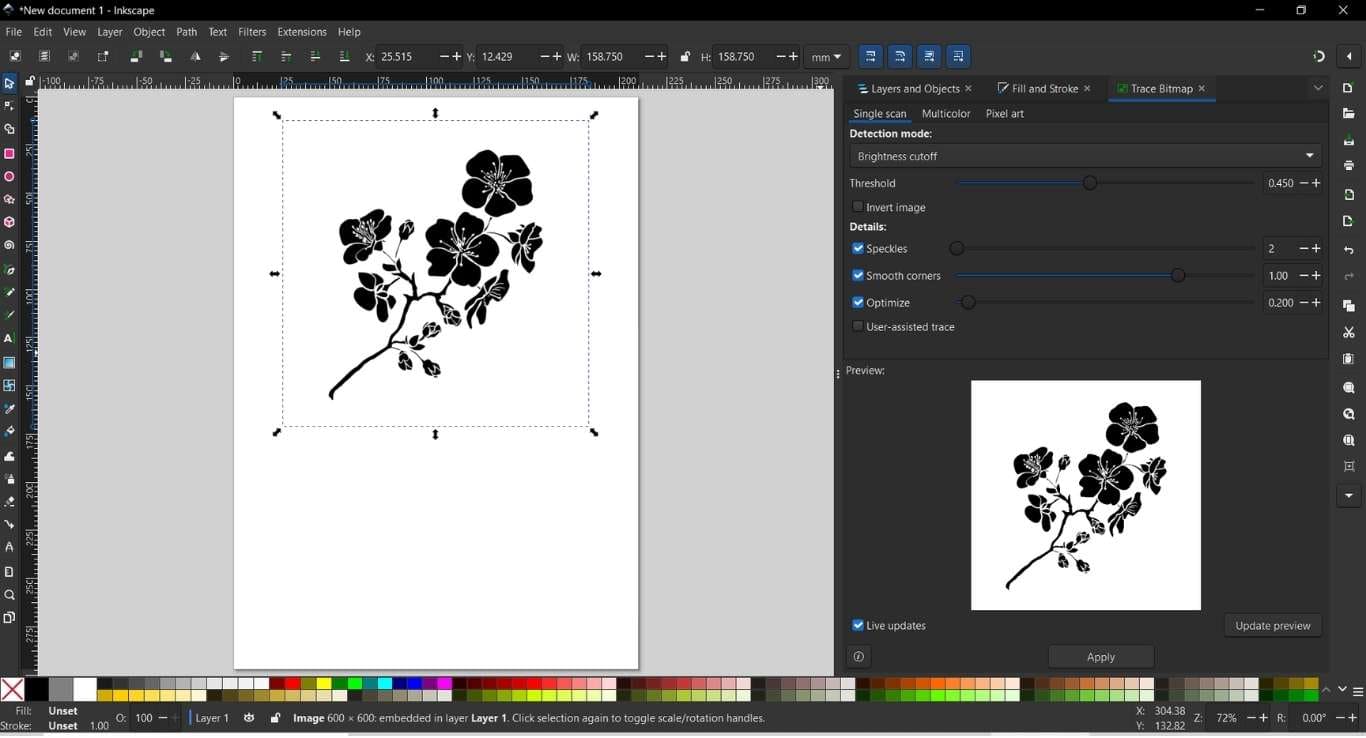This screenshot has width=1366, height=738.
Task: Open the mm units dropdown
Action: [x=826, y=57]
